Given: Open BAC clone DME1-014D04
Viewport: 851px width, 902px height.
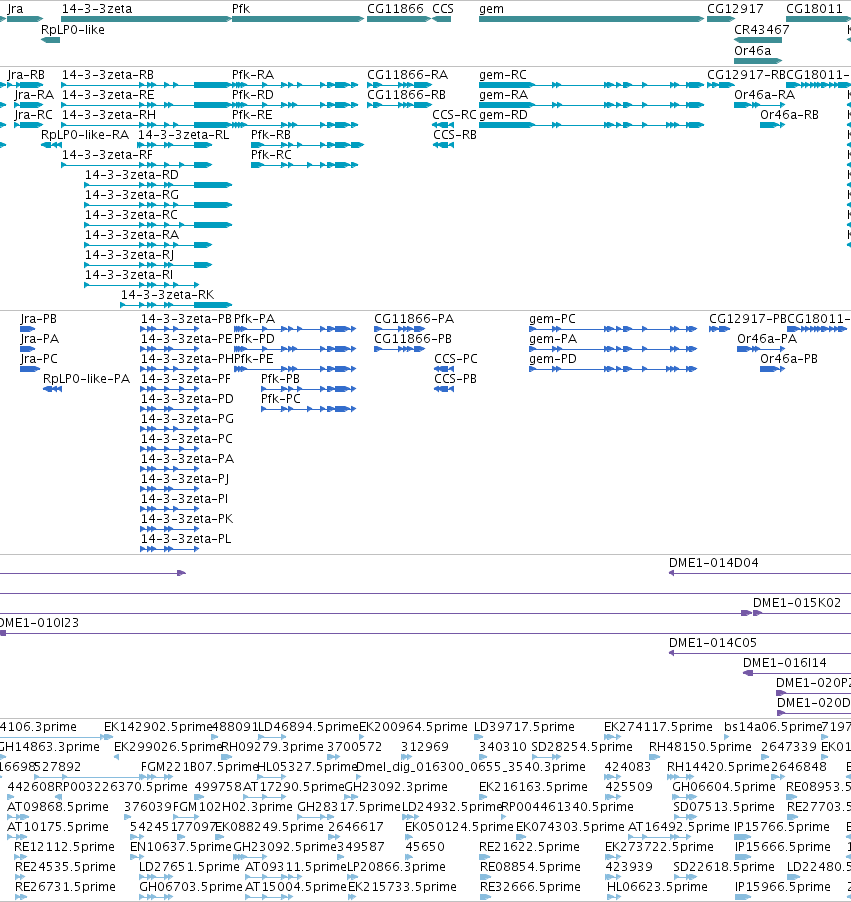Looking at the screenshot, I should pos(713,563).
